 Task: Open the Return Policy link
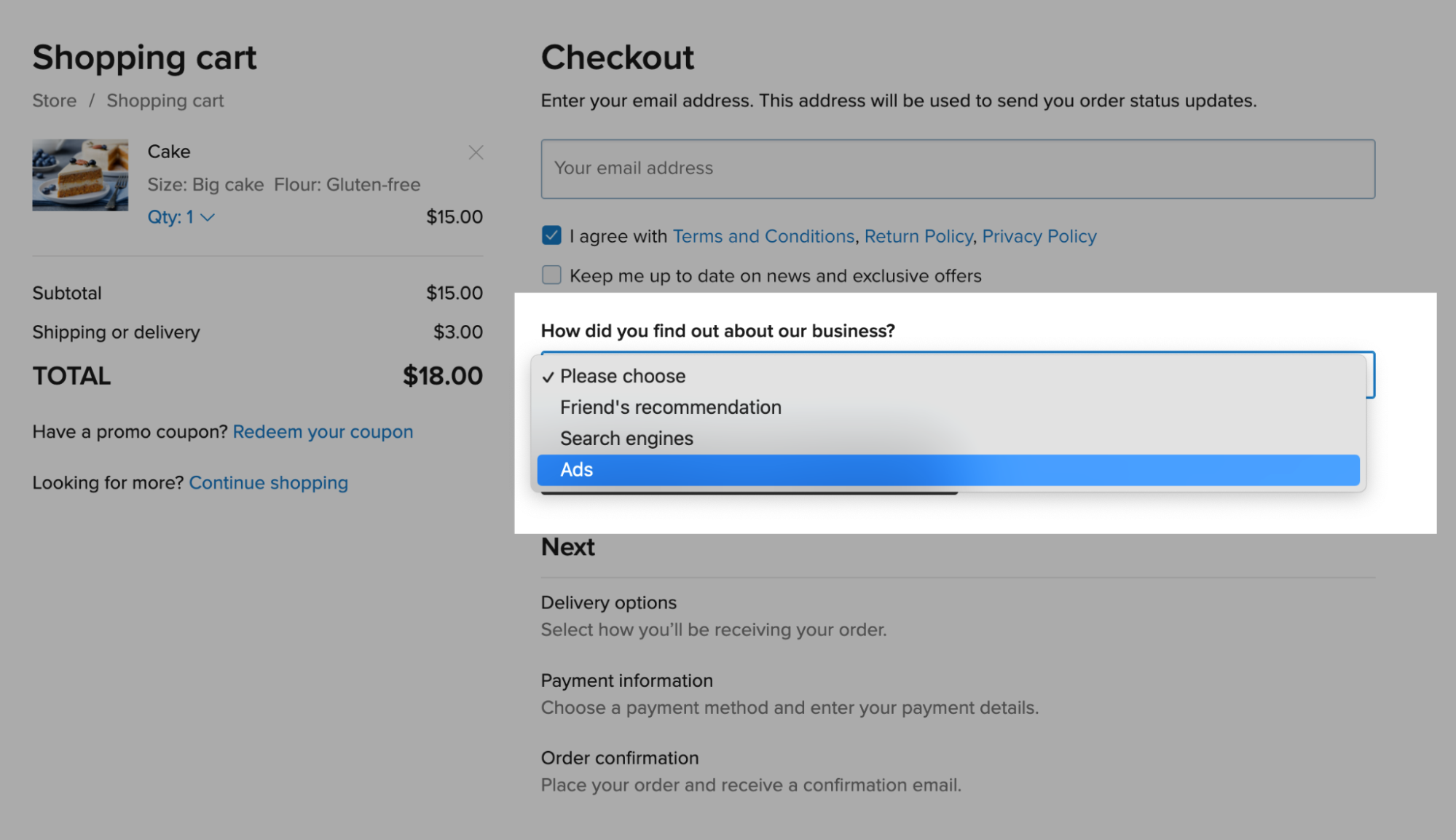pyautogui.click(x=918, y=236)
